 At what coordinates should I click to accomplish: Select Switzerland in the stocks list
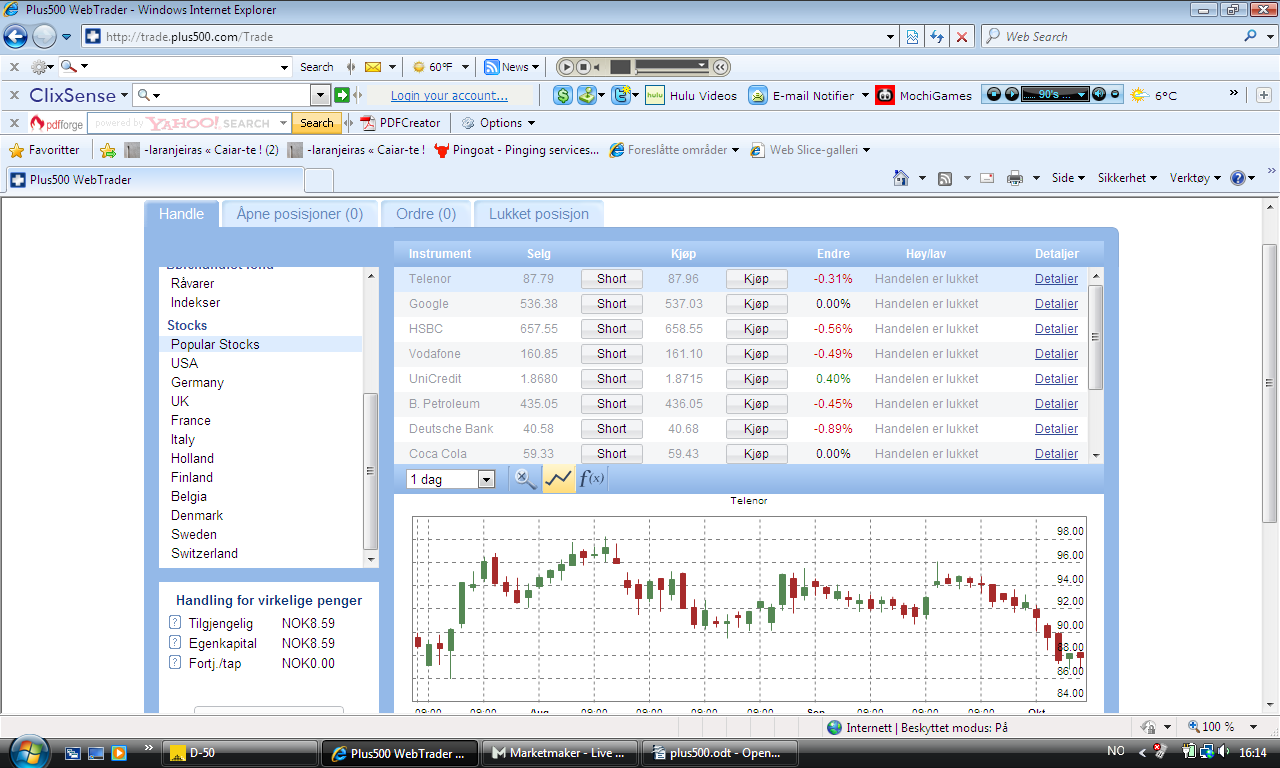click(204, 553)
